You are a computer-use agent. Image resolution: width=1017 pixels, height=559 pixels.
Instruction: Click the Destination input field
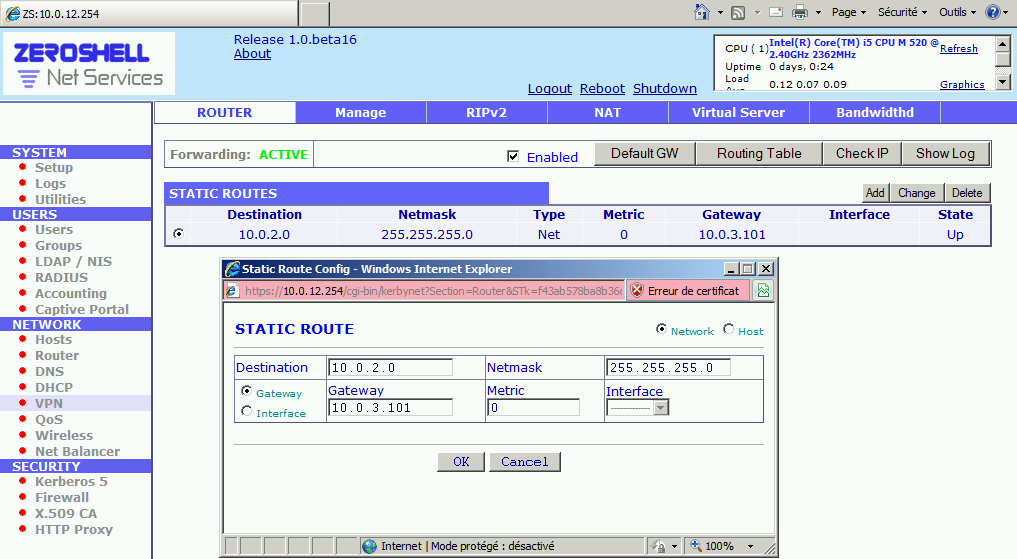[390, 368]
